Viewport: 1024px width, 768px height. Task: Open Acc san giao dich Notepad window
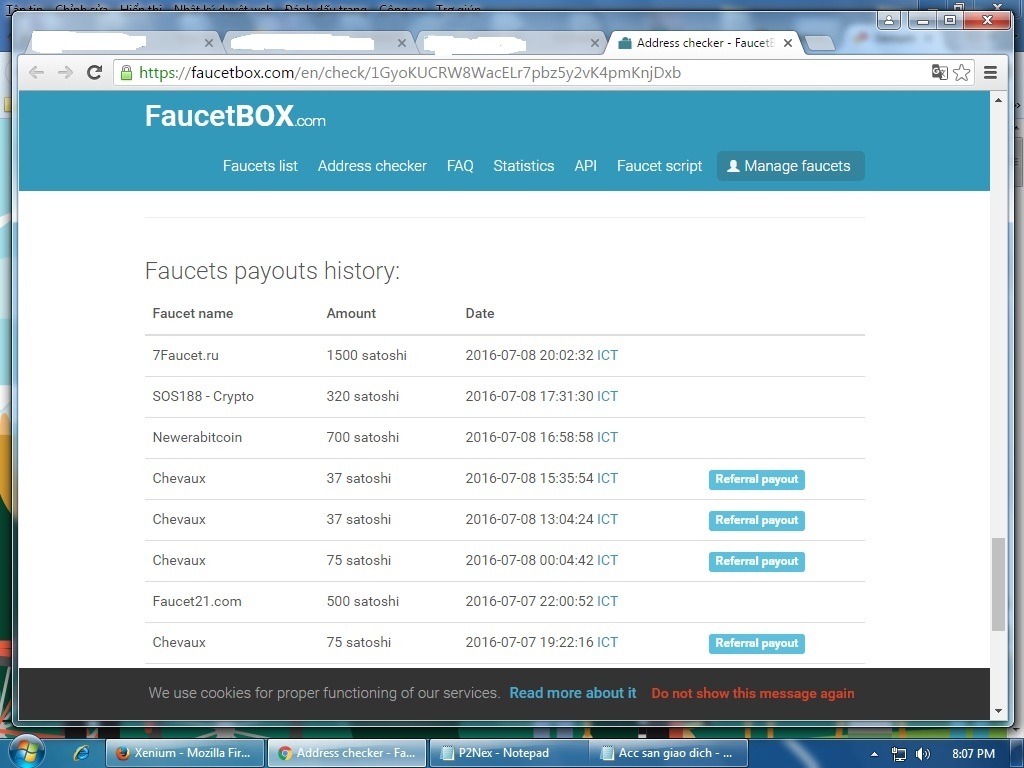coord(671,753)
